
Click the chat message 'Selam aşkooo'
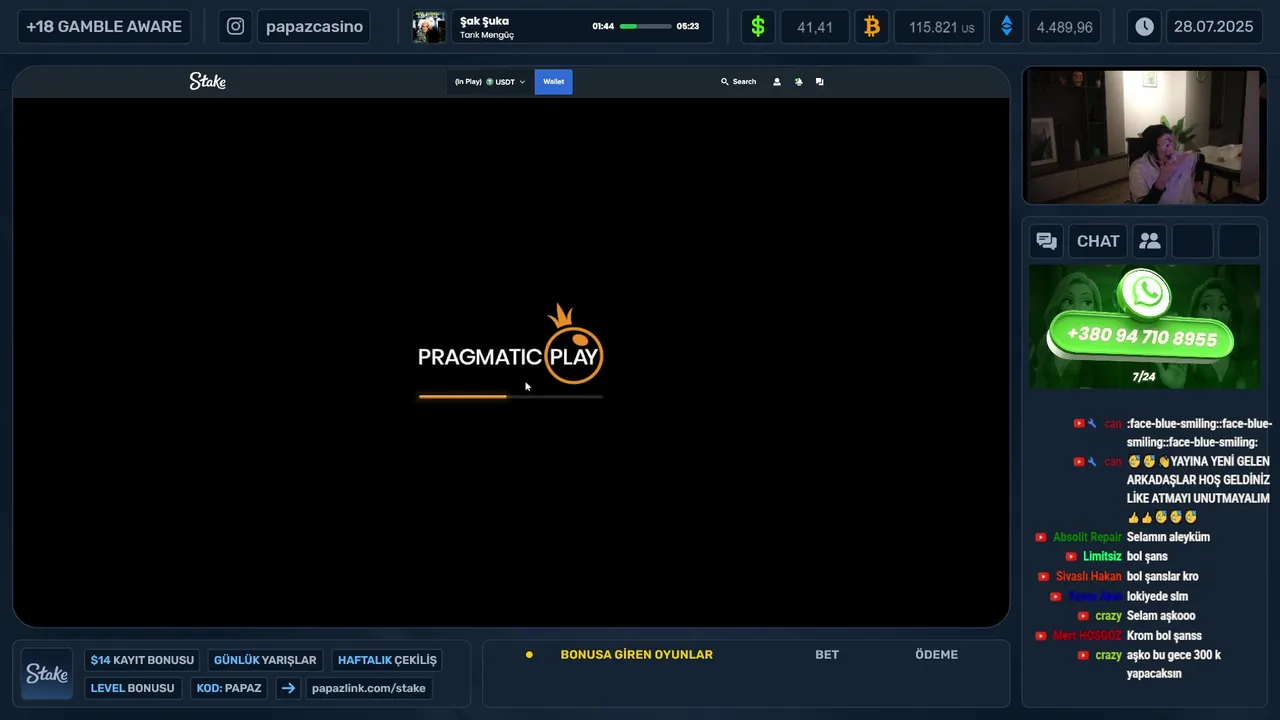pyautogui.click(x=1161, y=616)
